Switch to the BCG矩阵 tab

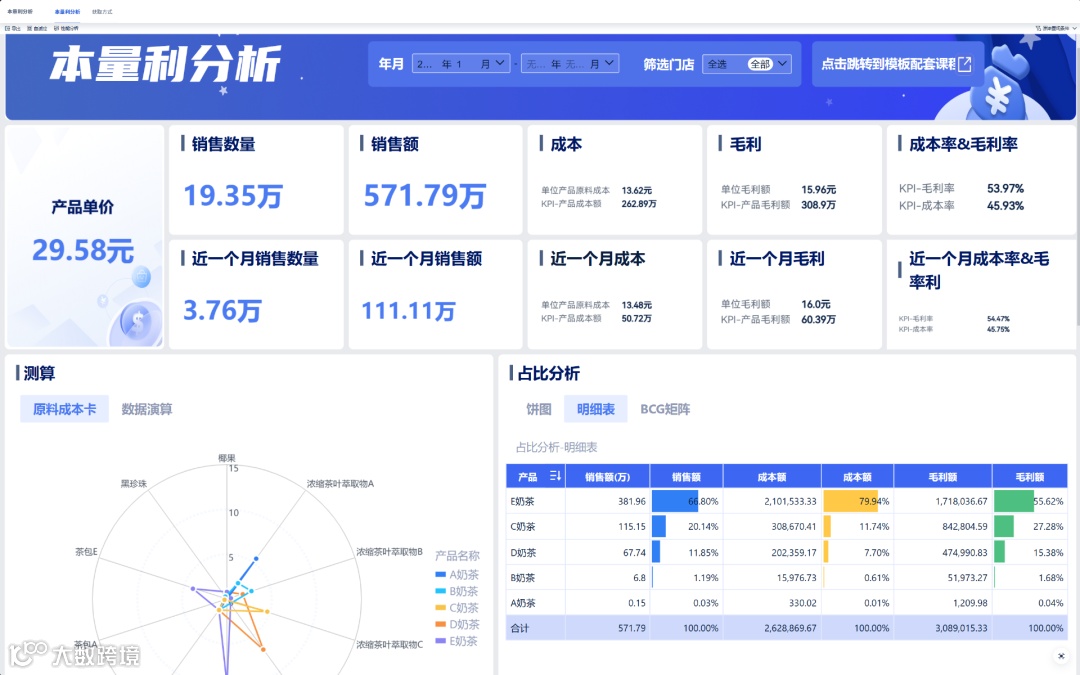click(665, 409)
